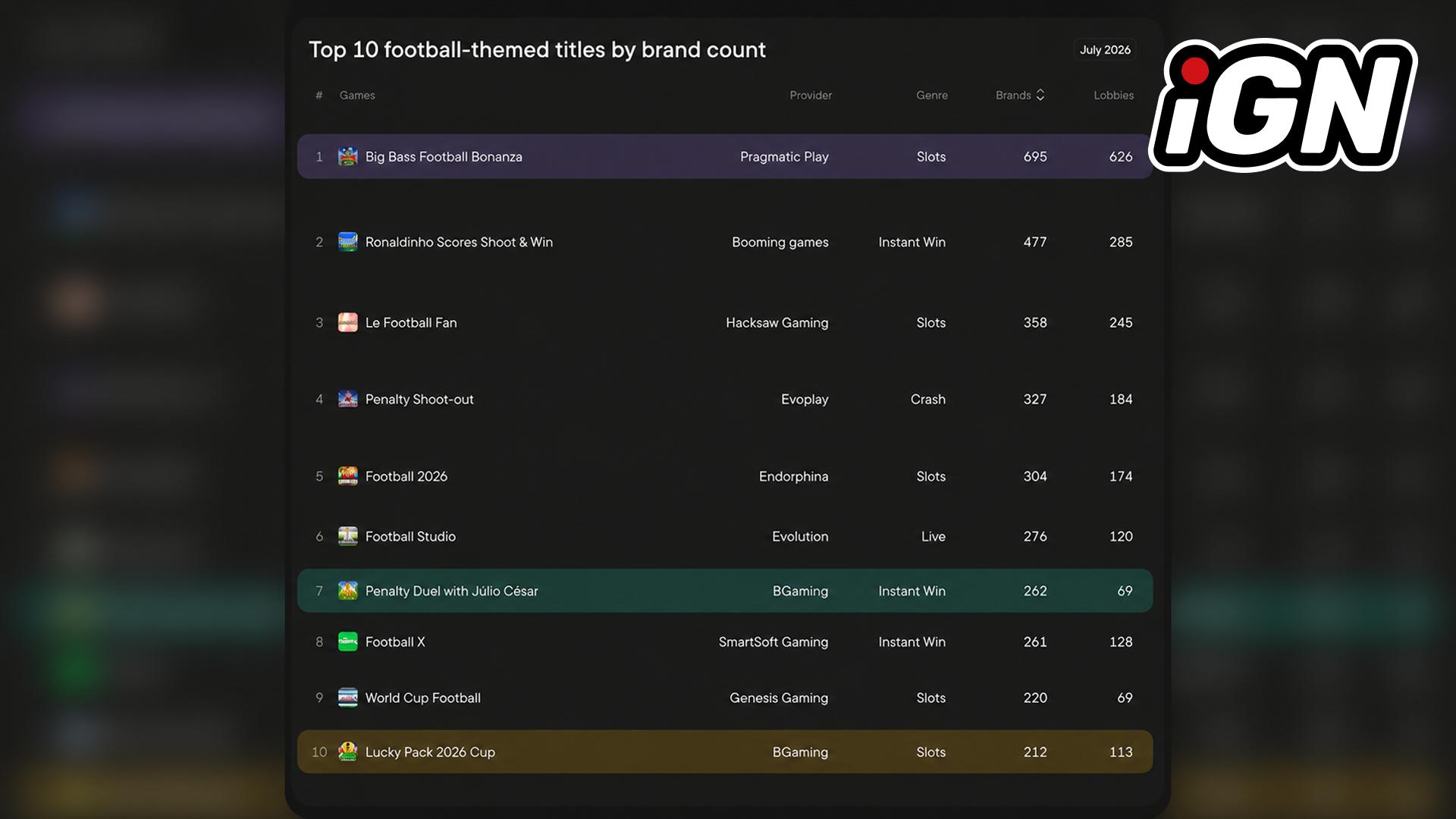Select the Football X title
This screenshot has height=819, width=1456.
point(395,642)
